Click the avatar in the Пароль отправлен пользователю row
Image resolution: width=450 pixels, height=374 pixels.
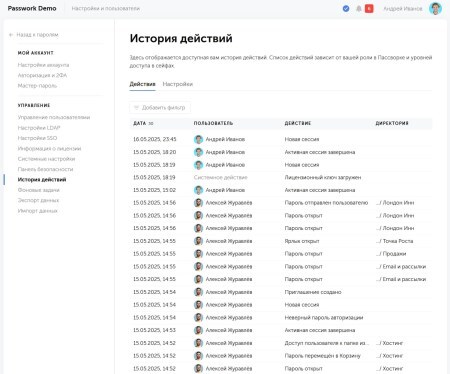tap(198, 203)
